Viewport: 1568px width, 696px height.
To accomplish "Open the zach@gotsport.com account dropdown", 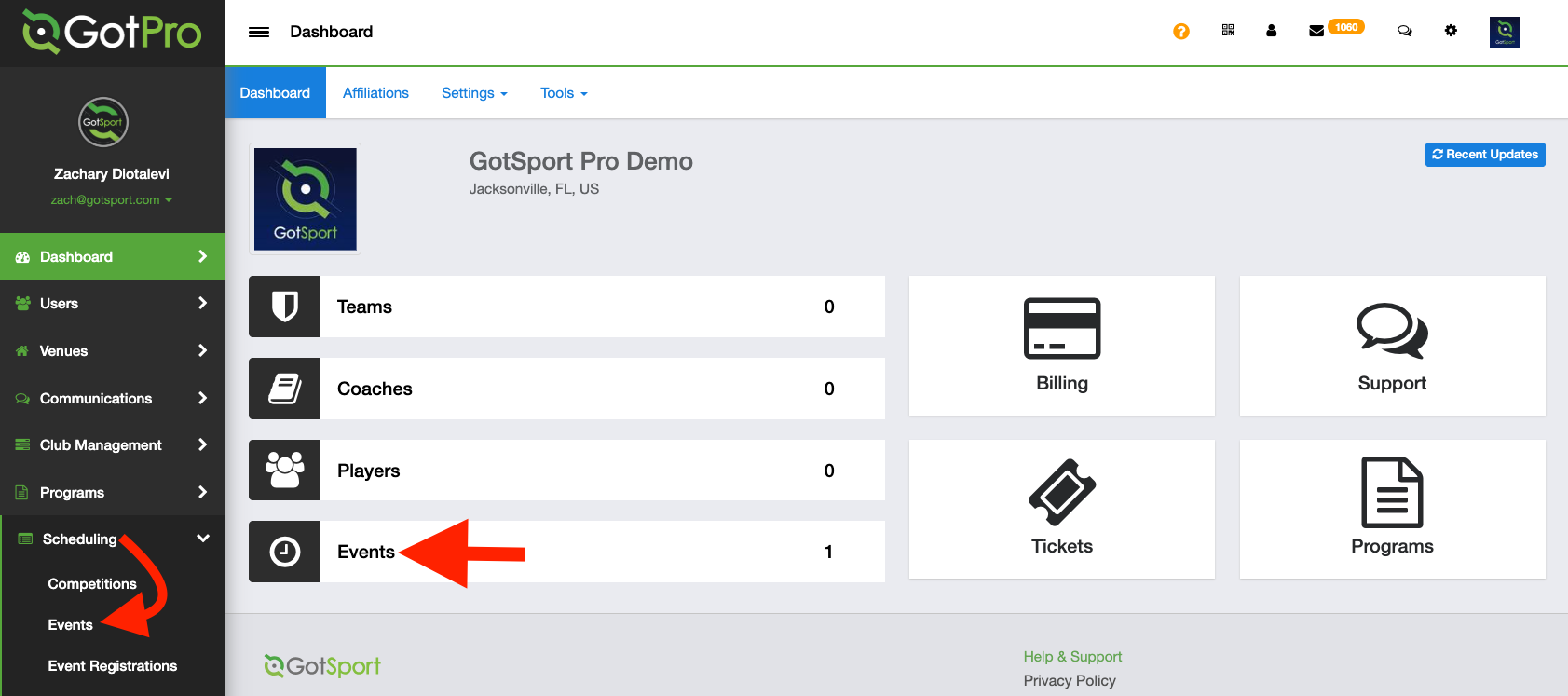I will click(x=111, y=200).
